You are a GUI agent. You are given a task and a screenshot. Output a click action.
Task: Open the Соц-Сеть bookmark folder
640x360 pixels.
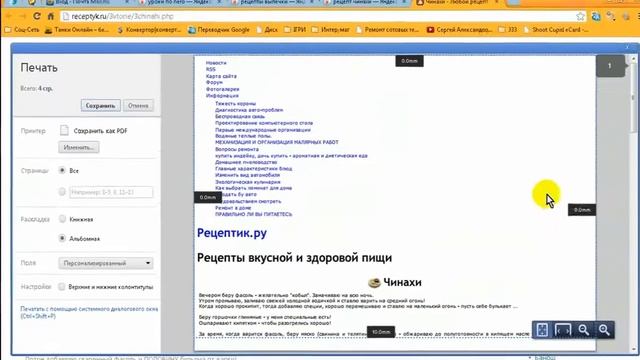point(22,30)
